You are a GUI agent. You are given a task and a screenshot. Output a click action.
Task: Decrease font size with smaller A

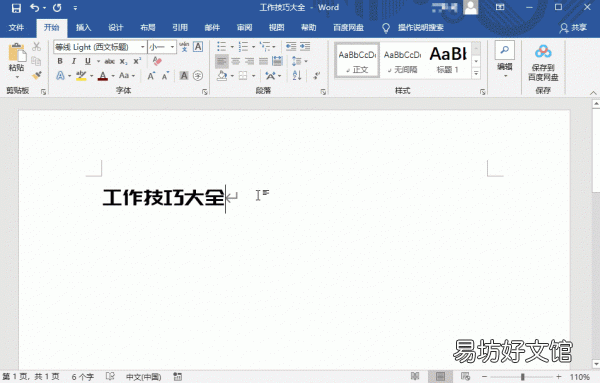tap(165, 76)
